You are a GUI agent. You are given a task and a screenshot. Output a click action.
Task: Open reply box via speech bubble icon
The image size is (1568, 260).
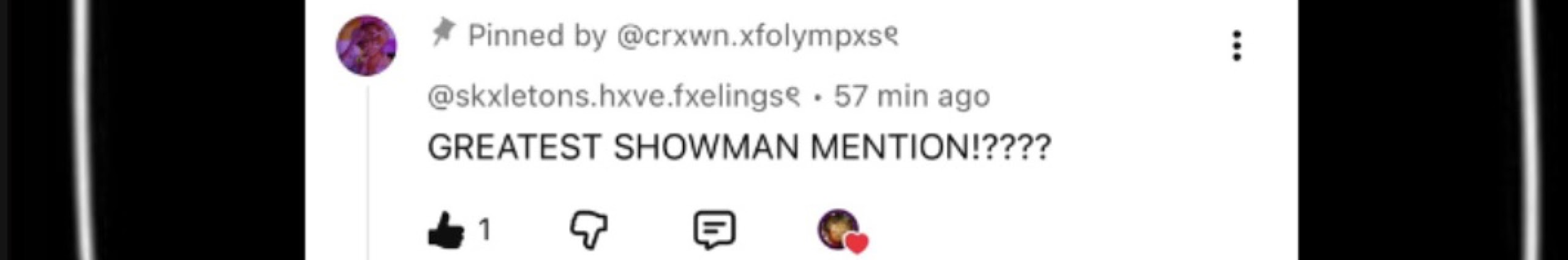point(714,231)
